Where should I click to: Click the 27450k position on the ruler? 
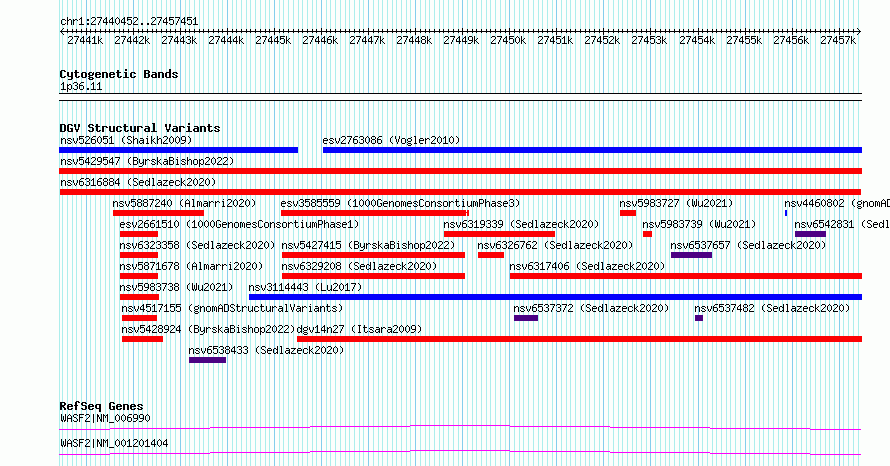[x=508, y=40]
